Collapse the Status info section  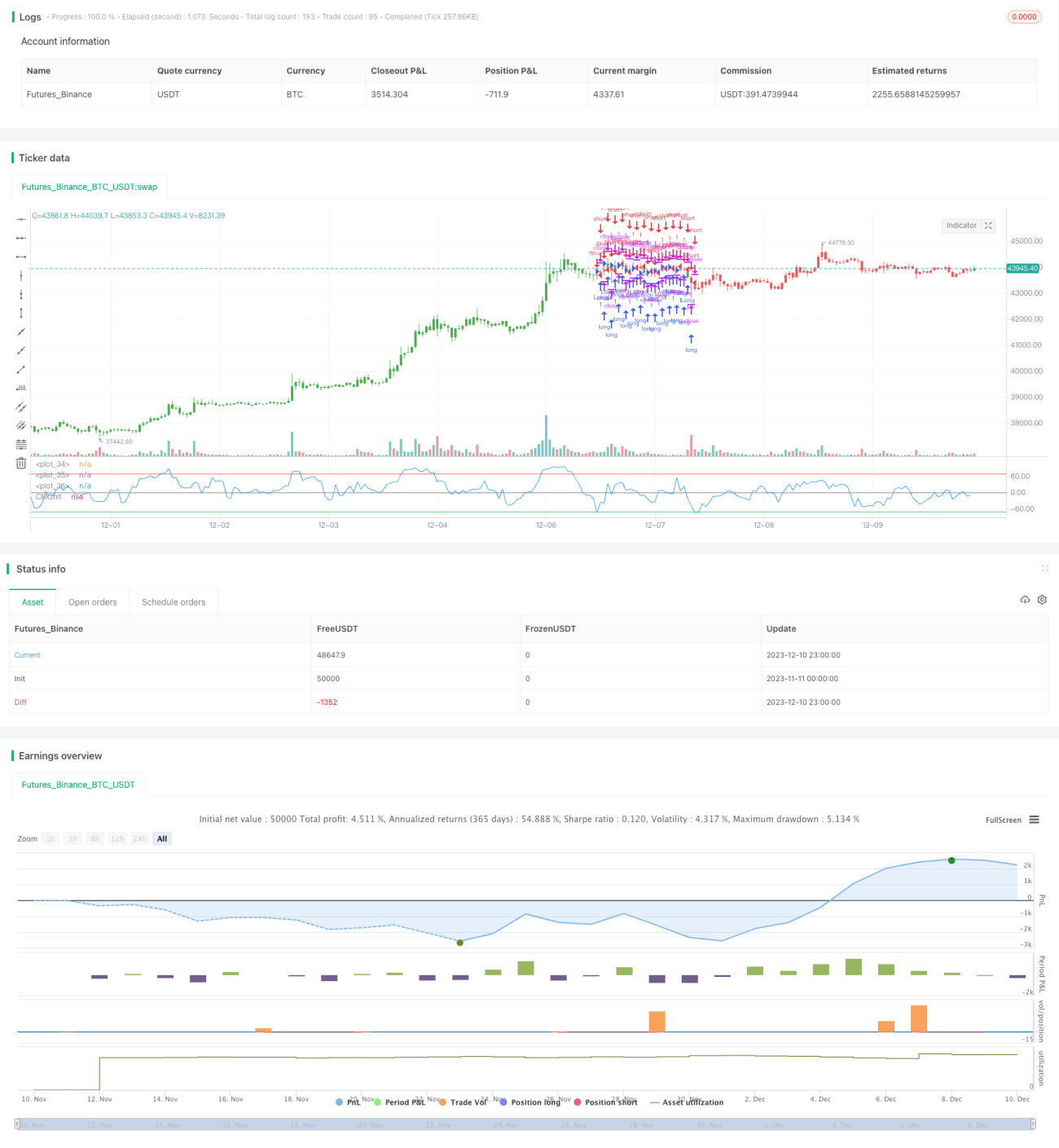click(x=1044, y=569)
